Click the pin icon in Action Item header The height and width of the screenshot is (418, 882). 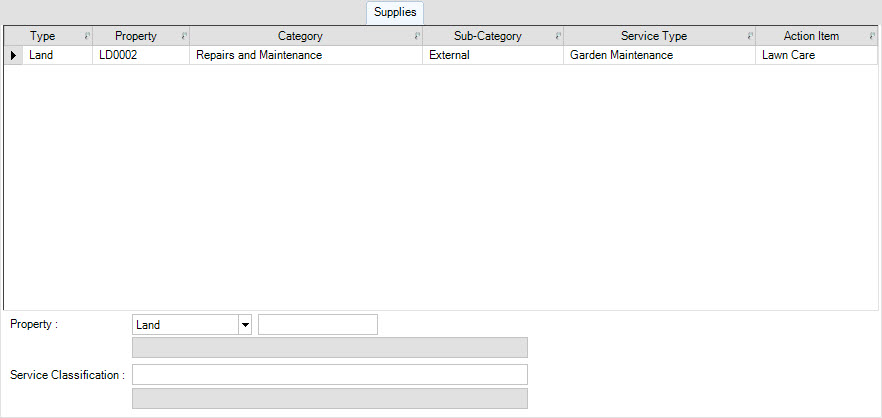(871, 36)
